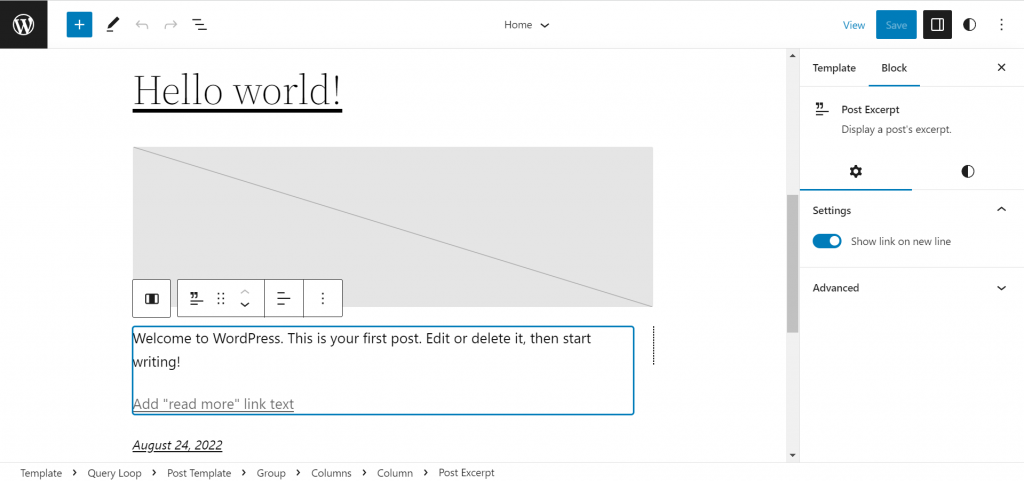1024x481 pixels.
Task: Open the WordPress logo site navigation
Action: pyautogui.click(x=24, y=25)
